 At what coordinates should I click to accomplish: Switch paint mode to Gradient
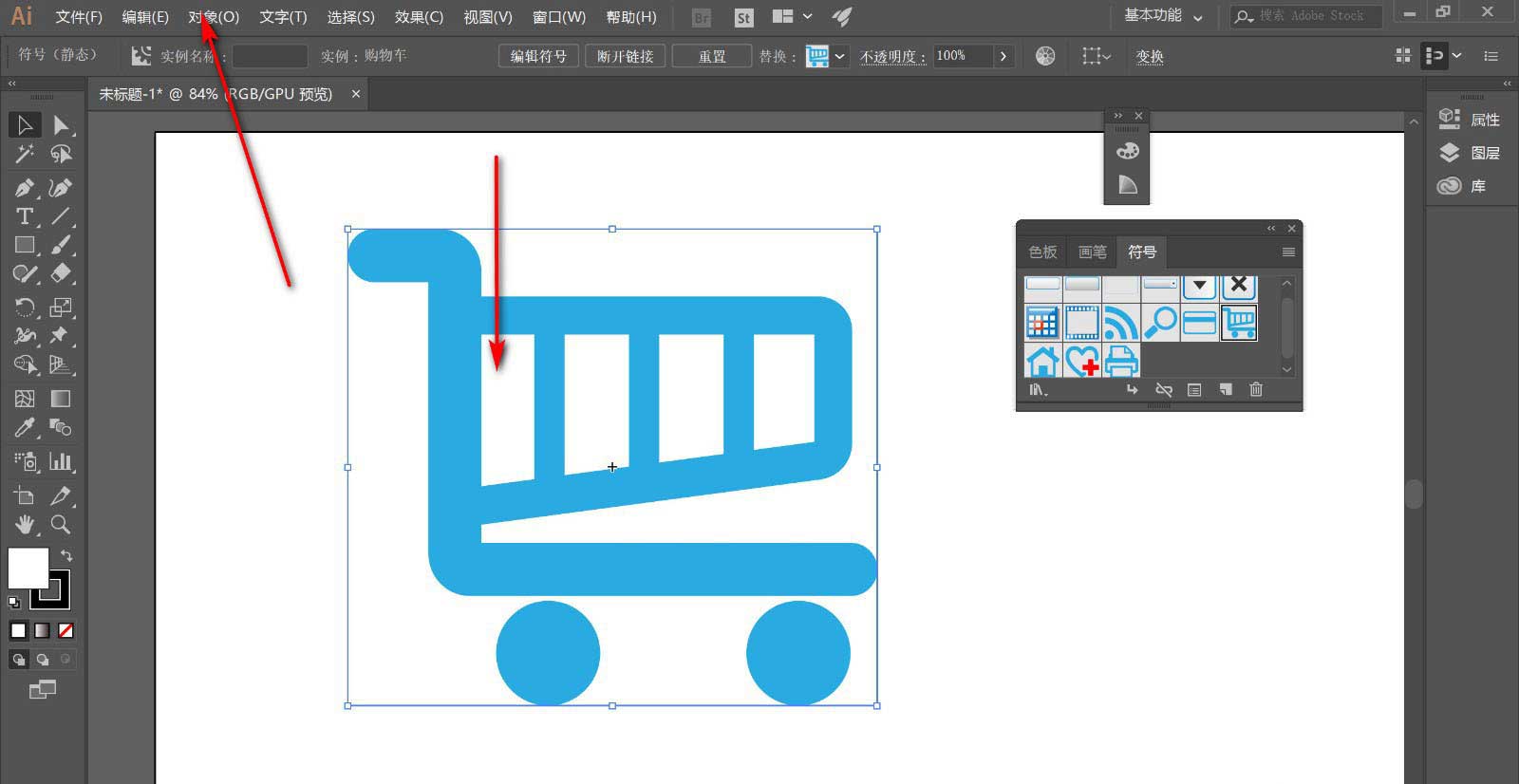click(x=42, y=630)
